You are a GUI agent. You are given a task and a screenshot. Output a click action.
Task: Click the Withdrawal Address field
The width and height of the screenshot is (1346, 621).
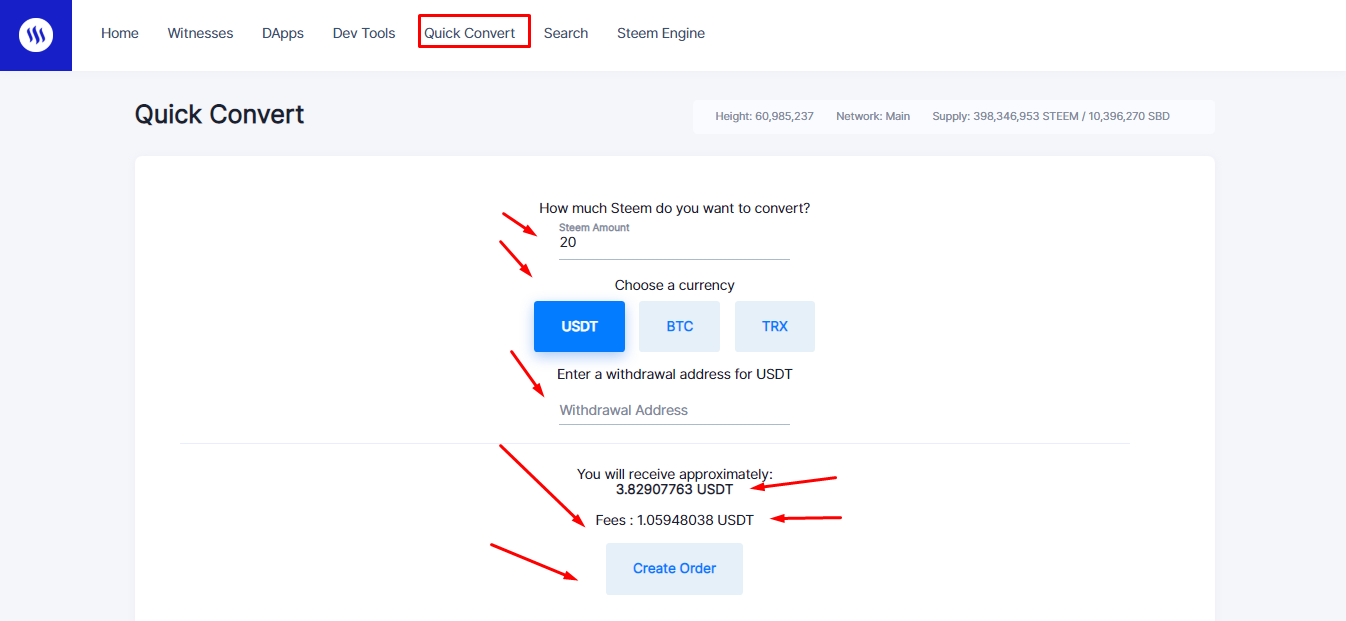coord(674,410)
